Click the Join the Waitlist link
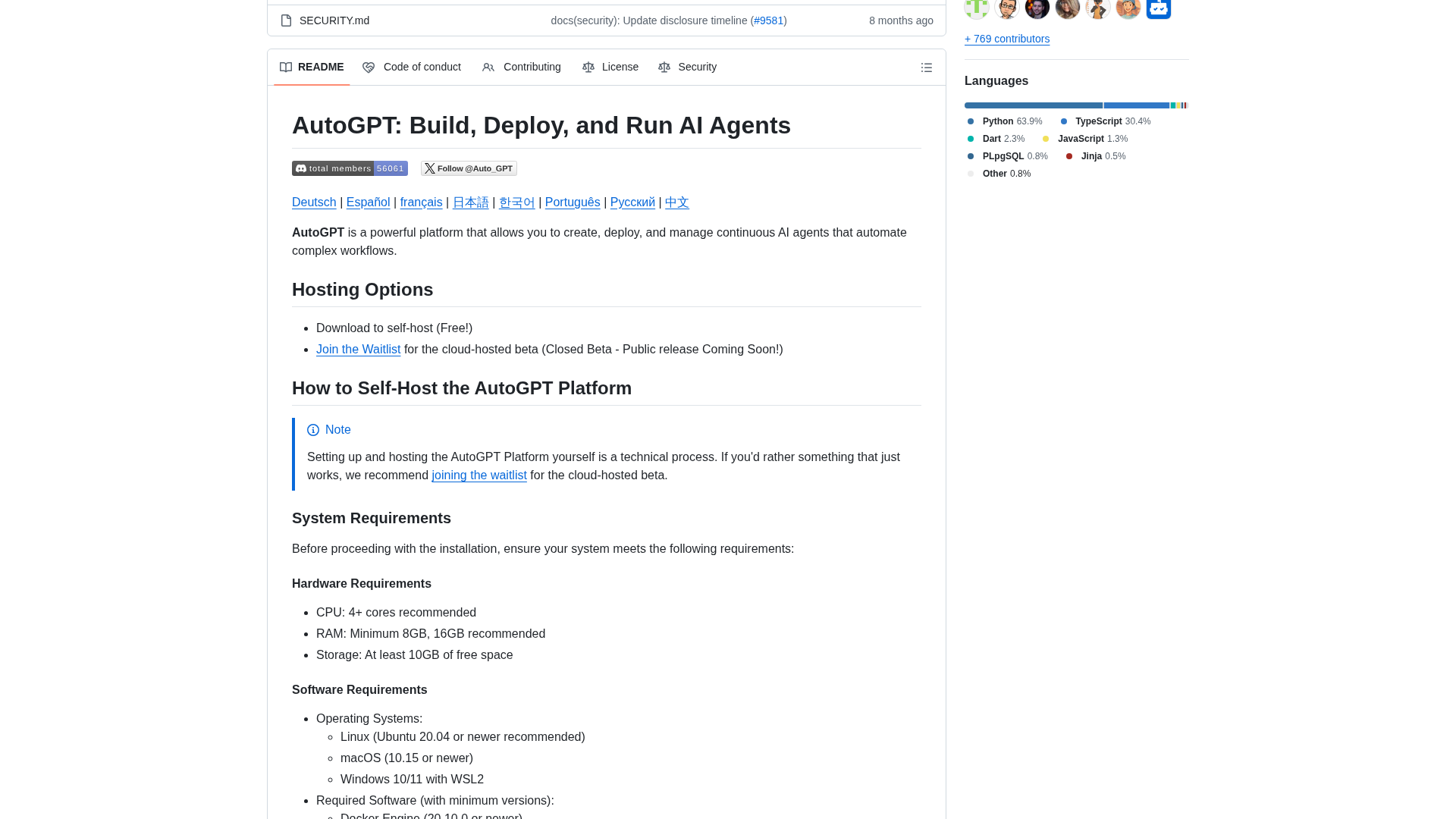Image resolution: width=1456 pixels, height=819 pixels. (358, 350)
